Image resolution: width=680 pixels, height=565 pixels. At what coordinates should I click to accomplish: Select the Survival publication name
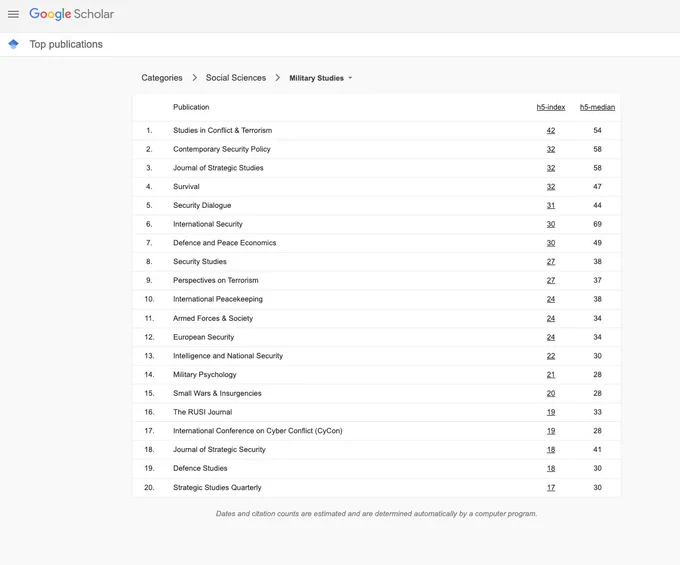tap(186, 186)
